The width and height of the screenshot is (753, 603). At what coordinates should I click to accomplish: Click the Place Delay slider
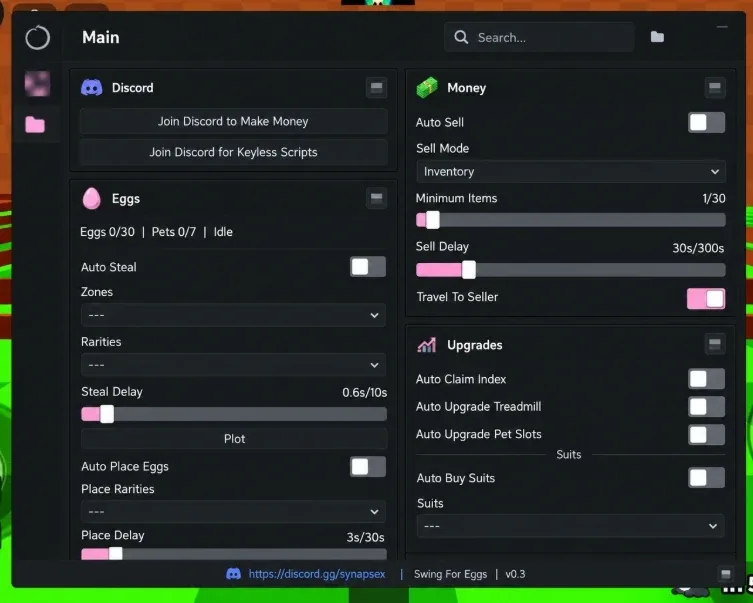pyautogui.click(x=234, y=554)
